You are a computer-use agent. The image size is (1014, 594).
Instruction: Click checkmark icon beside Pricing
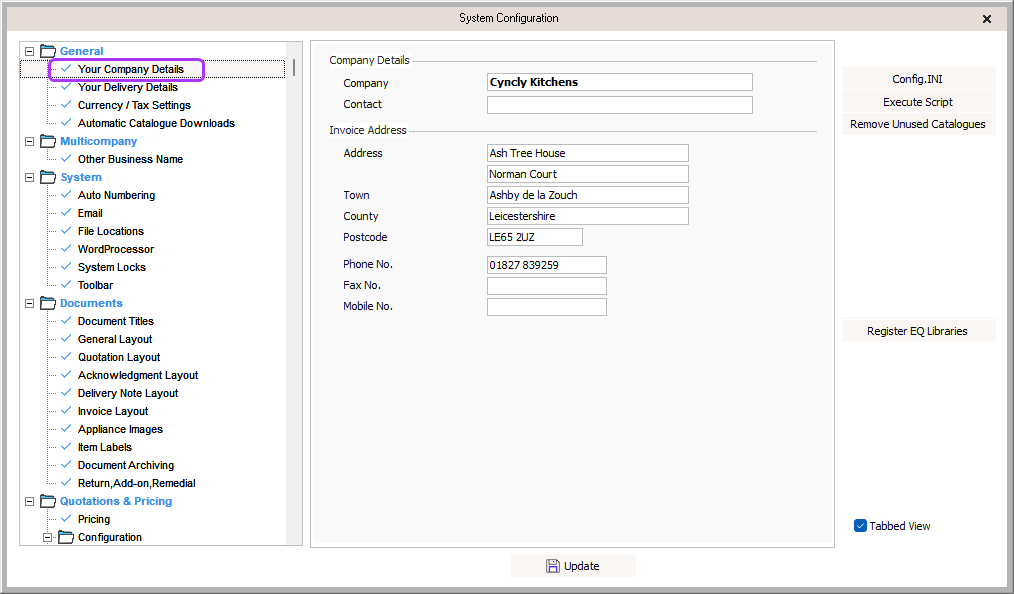pyautogui.click(x=66, y=519)
